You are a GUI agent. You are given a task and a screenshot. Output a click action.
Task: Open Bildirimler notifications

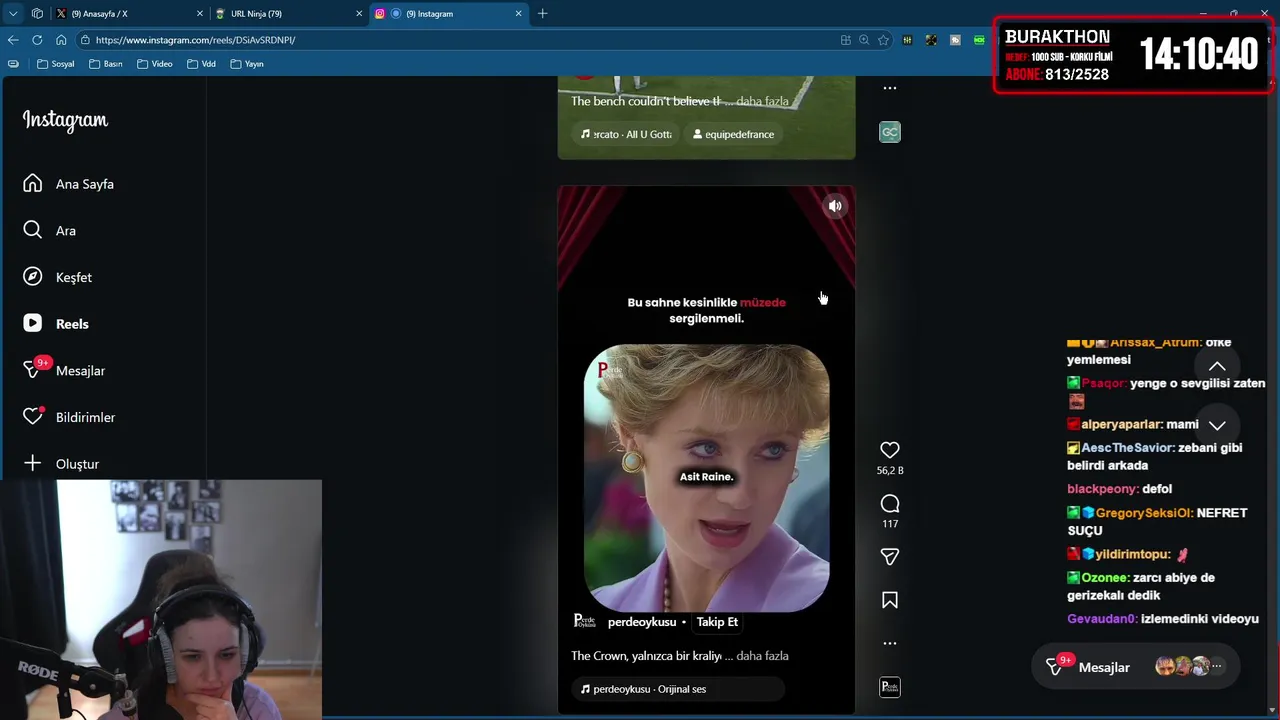[68, 417]
